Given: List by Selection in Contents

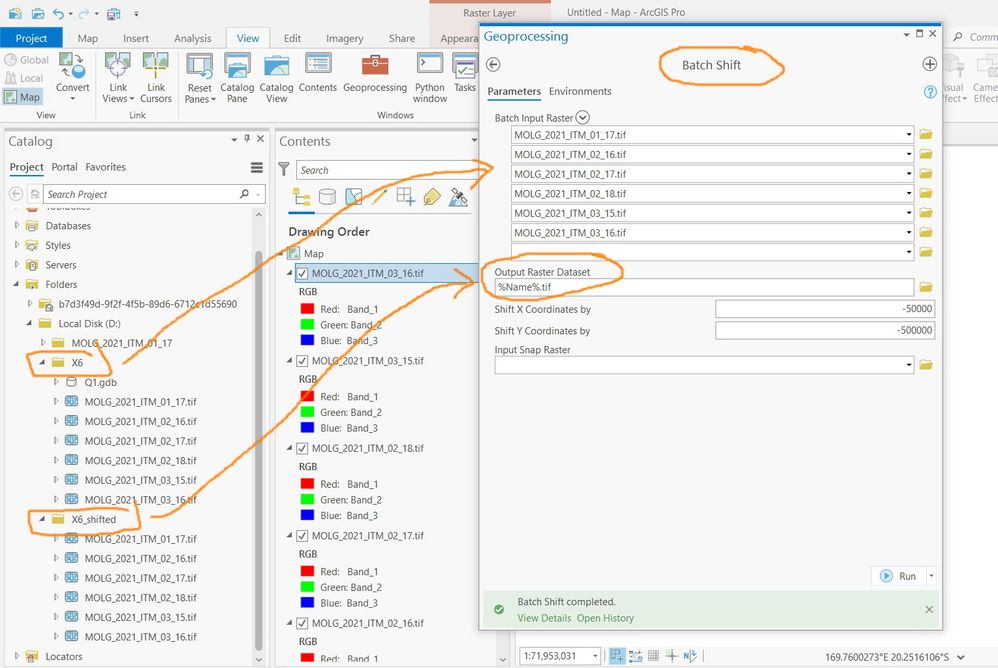Looking at the screenshot, I should click(353, 197).
